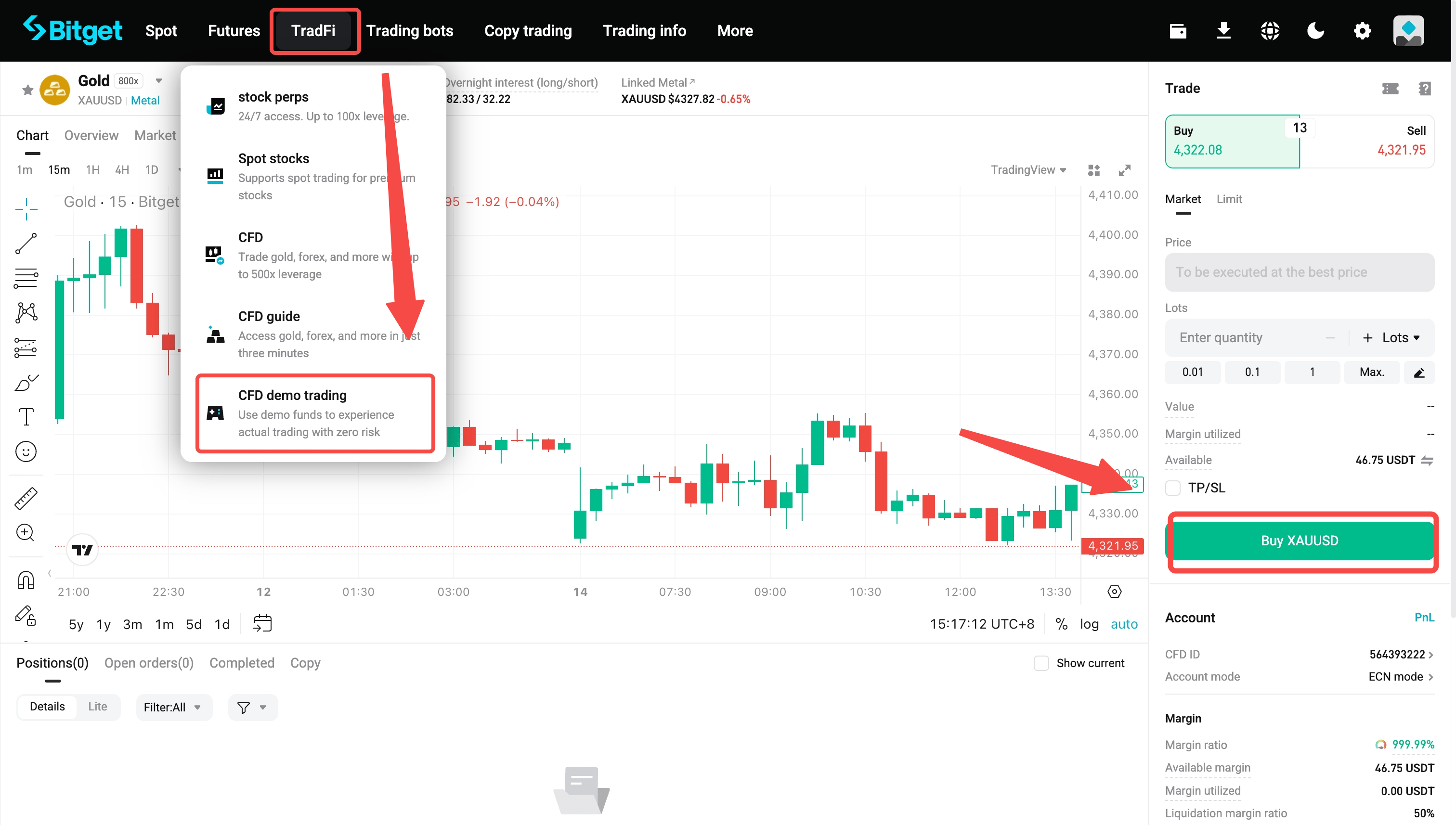Check the TP/SL checkbox
The image size is (1456, 825).
pos(1172,488)
